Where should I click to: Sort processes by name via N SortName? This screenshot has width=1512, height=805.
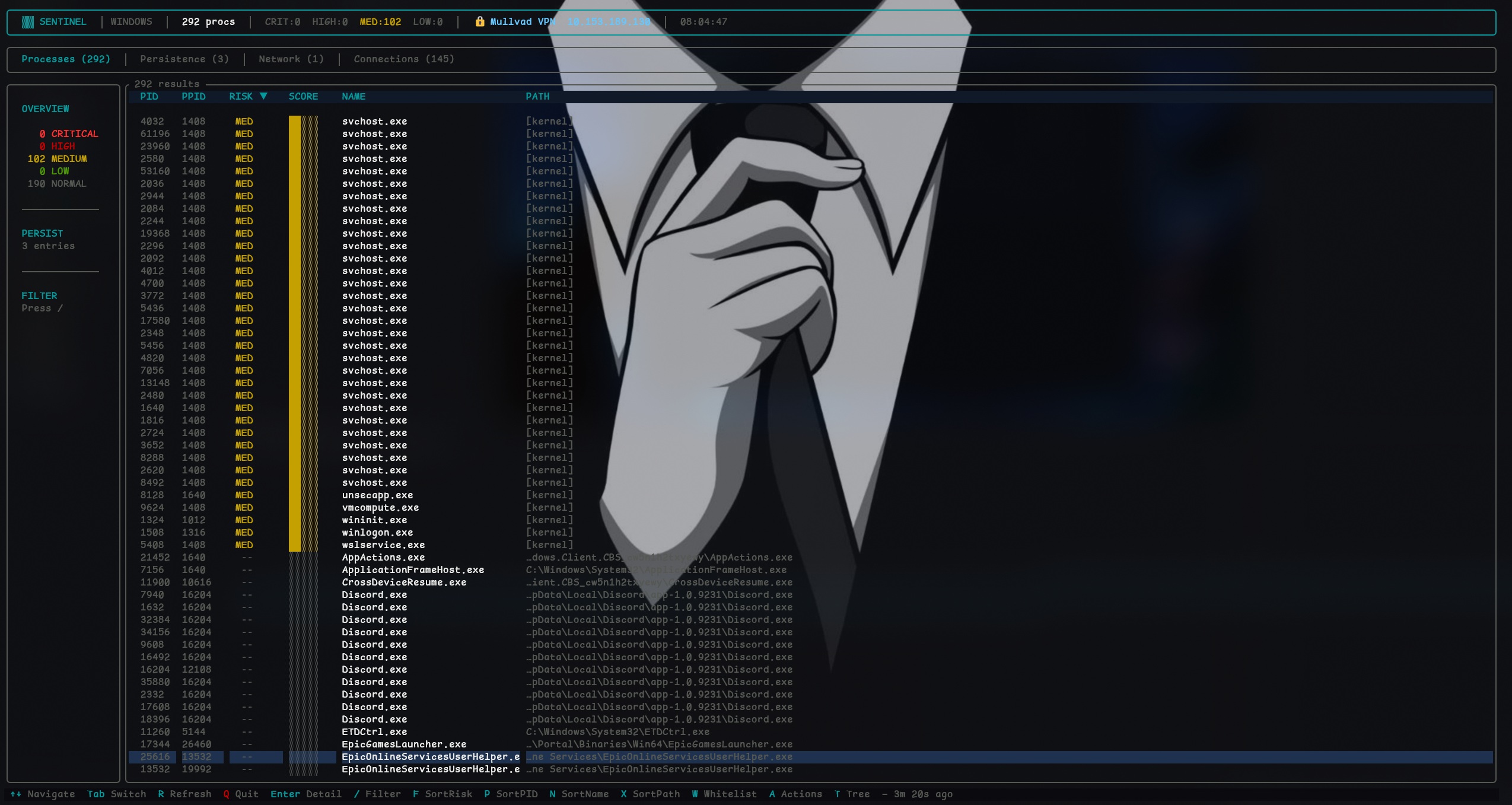tap(579, 794)
